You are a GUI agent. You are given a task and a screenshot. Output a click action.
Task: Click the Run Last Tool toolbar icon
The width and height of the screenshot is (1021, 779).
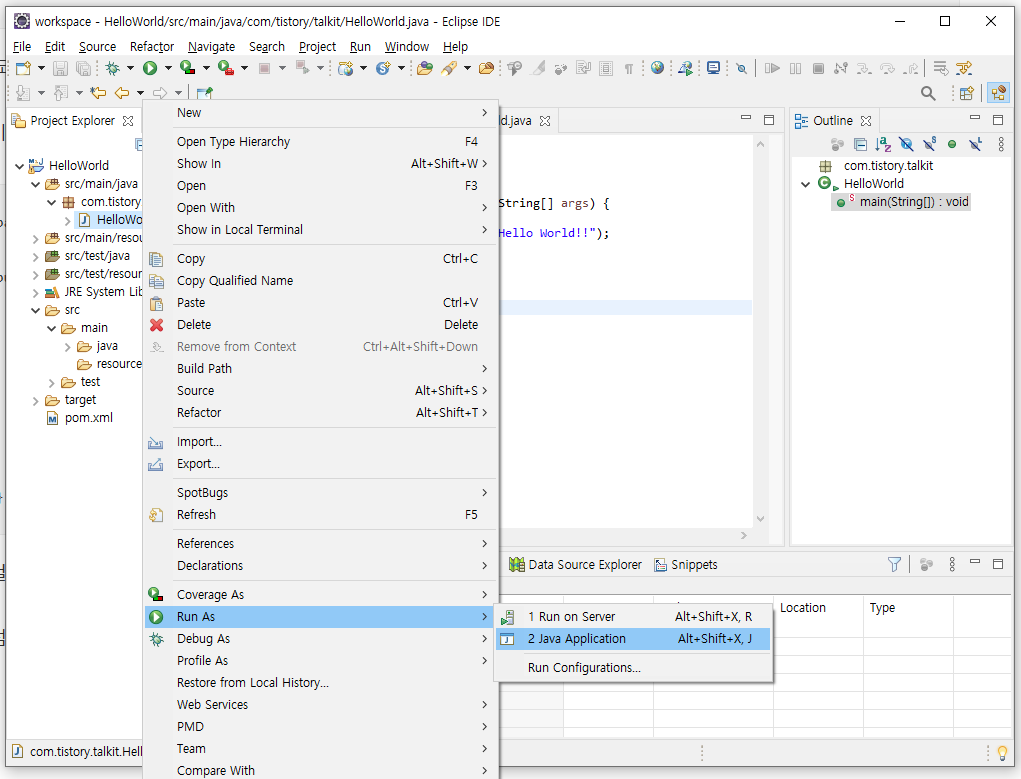[x=225, y=68]
